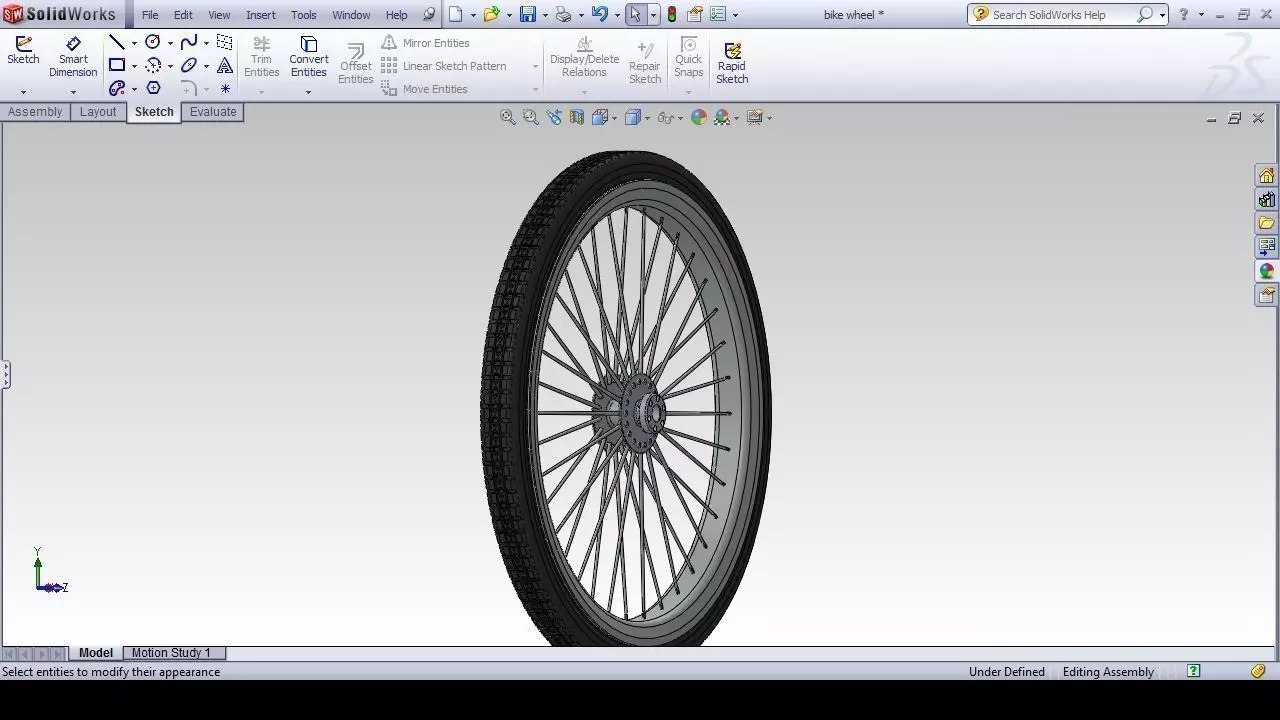Select the Circle sketch tool
The width and height of the screenshot is (1280, 720).
[153, 42]
